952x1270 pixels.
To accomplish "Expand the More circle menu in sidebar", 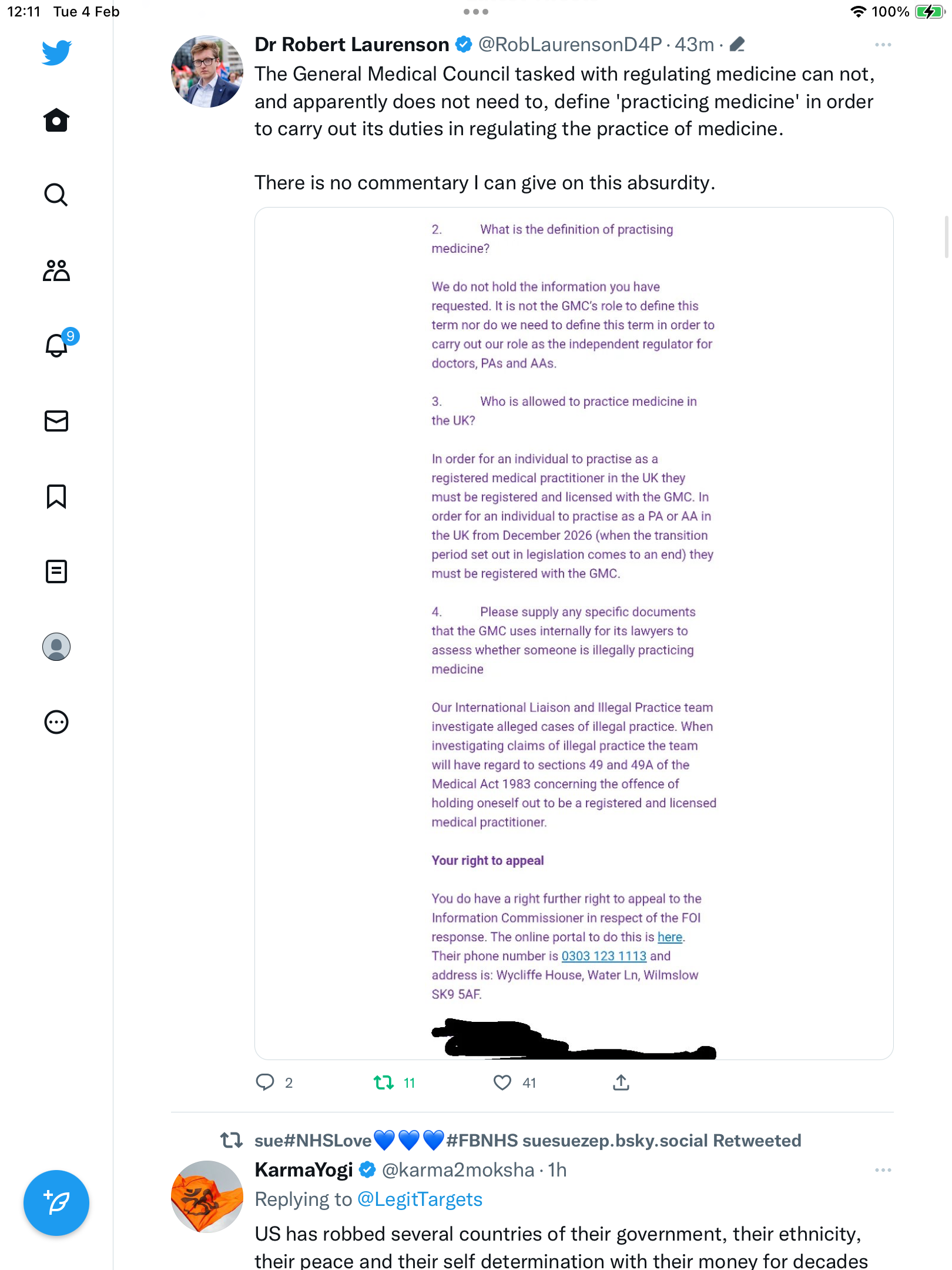I will pyautogui.click(x=56, y=722).
